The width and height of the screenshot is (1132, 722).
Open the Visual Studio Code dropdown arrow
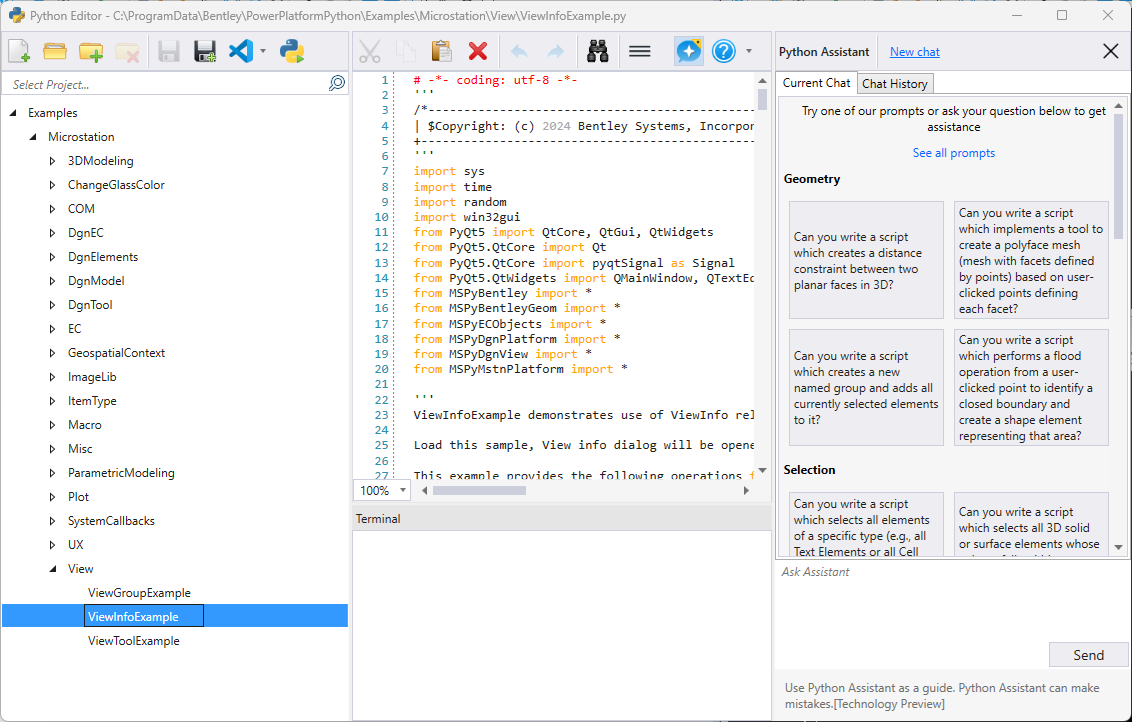click(x=263, y=51)
